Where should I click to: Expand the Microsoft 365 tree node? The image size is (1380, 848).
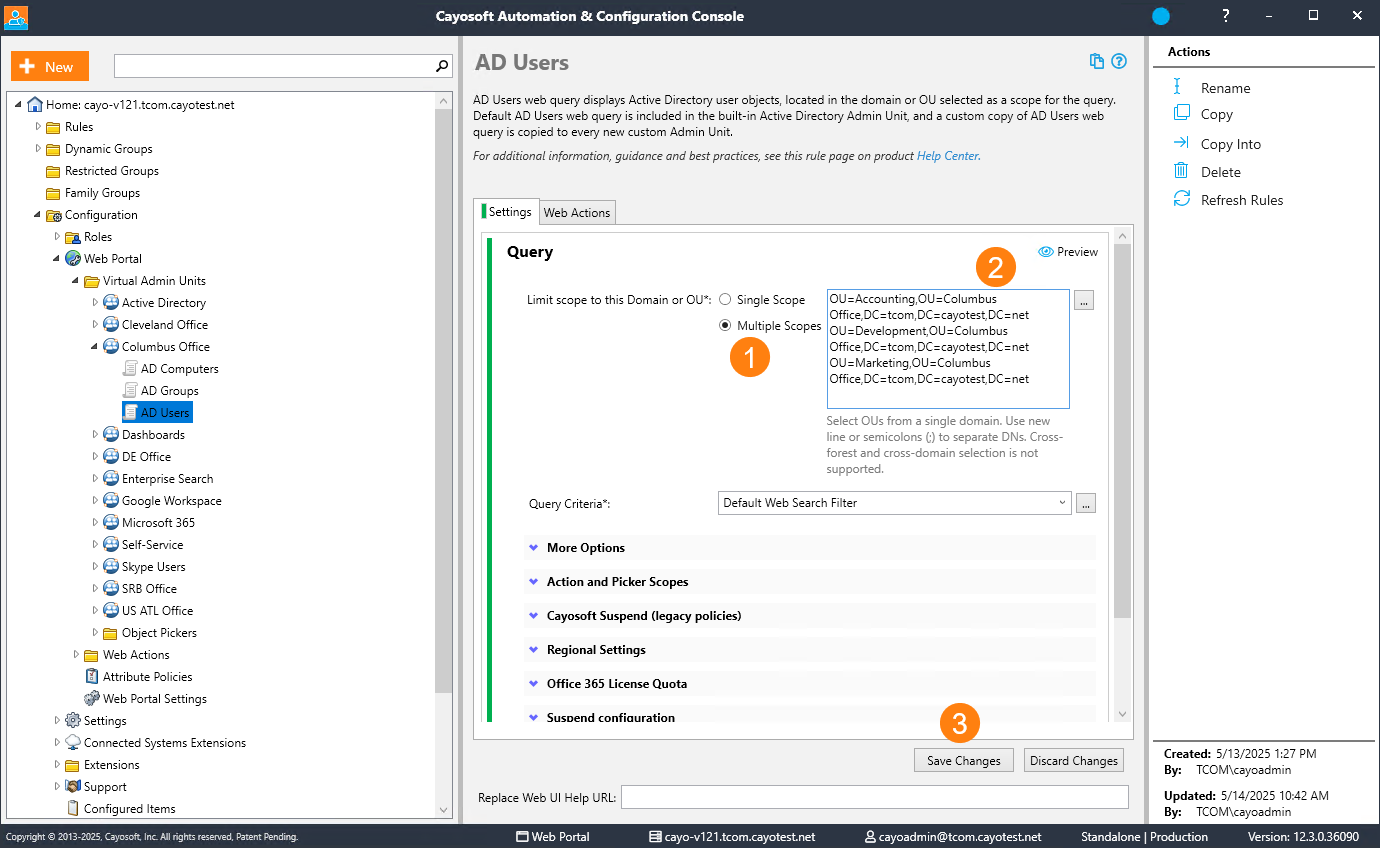point(95,522)
